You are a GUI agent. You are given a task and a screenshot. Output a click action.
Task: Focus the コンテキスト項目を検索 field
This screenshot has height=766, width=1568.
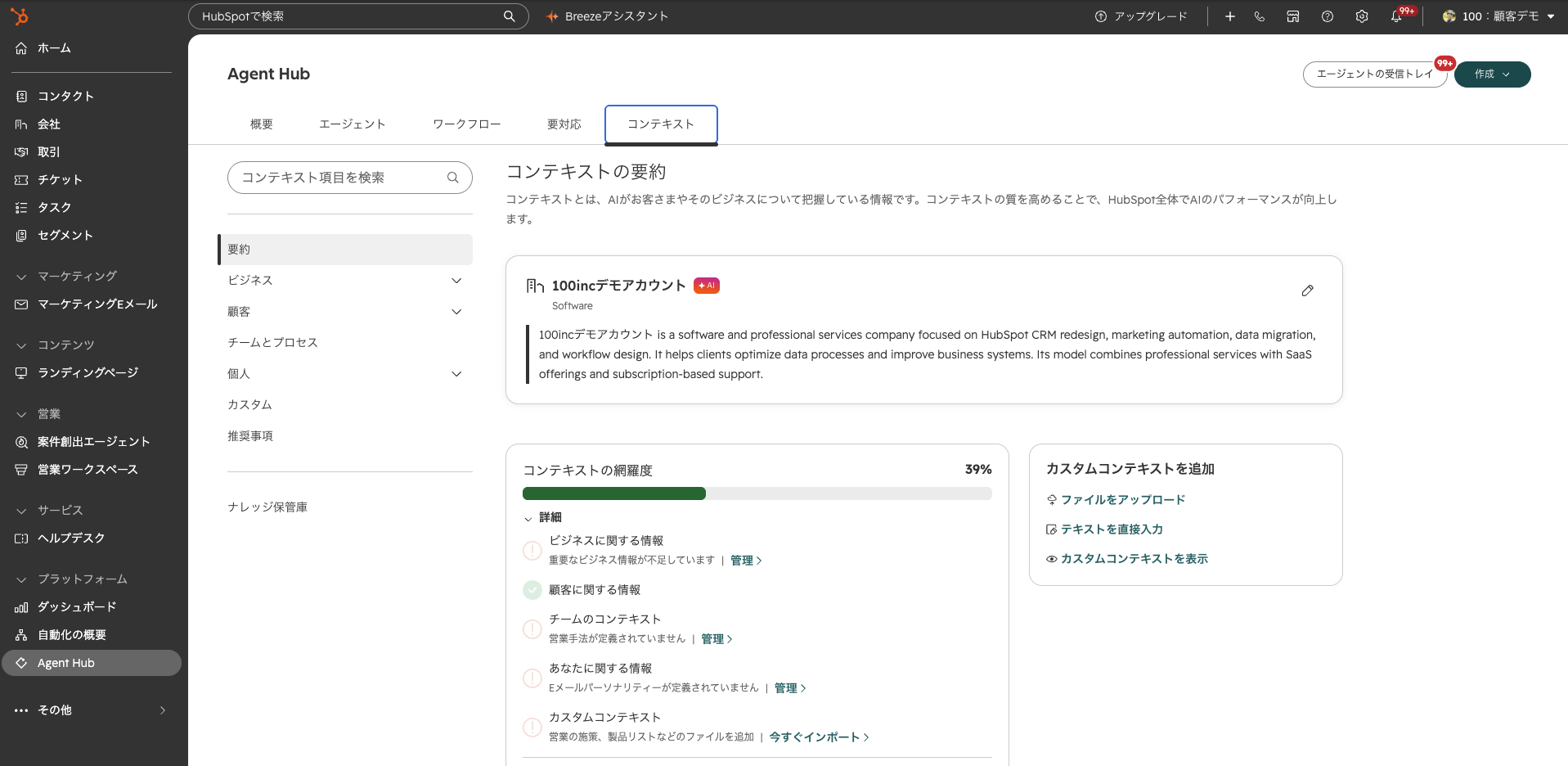[x=350, y=178]
